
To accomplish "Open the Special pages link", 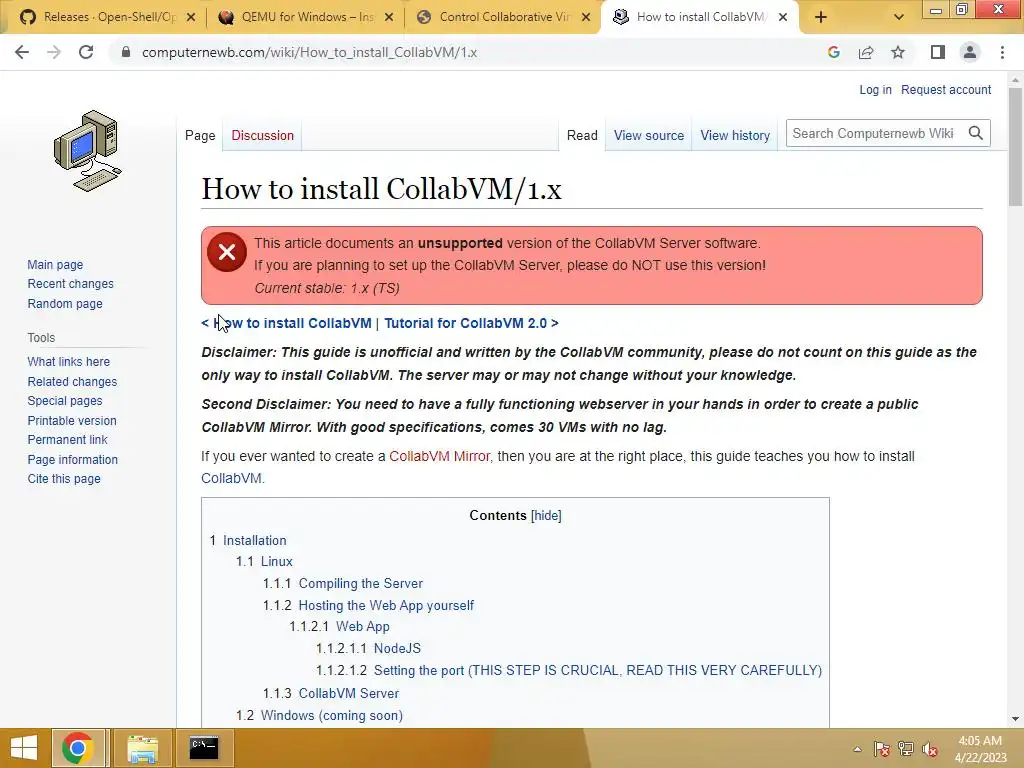I will click(65, 400).
